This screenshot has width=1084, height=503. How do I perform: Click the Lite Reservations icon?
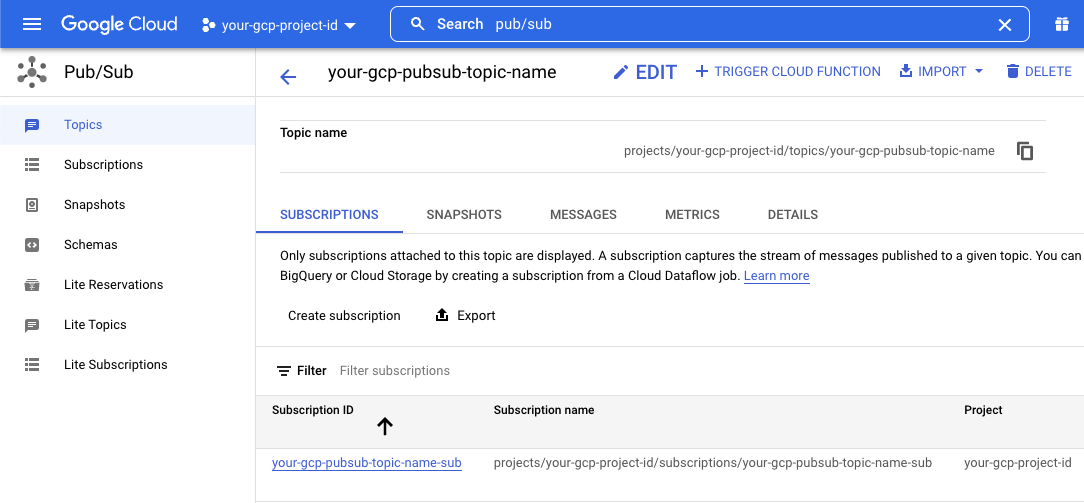coord(32,285)
